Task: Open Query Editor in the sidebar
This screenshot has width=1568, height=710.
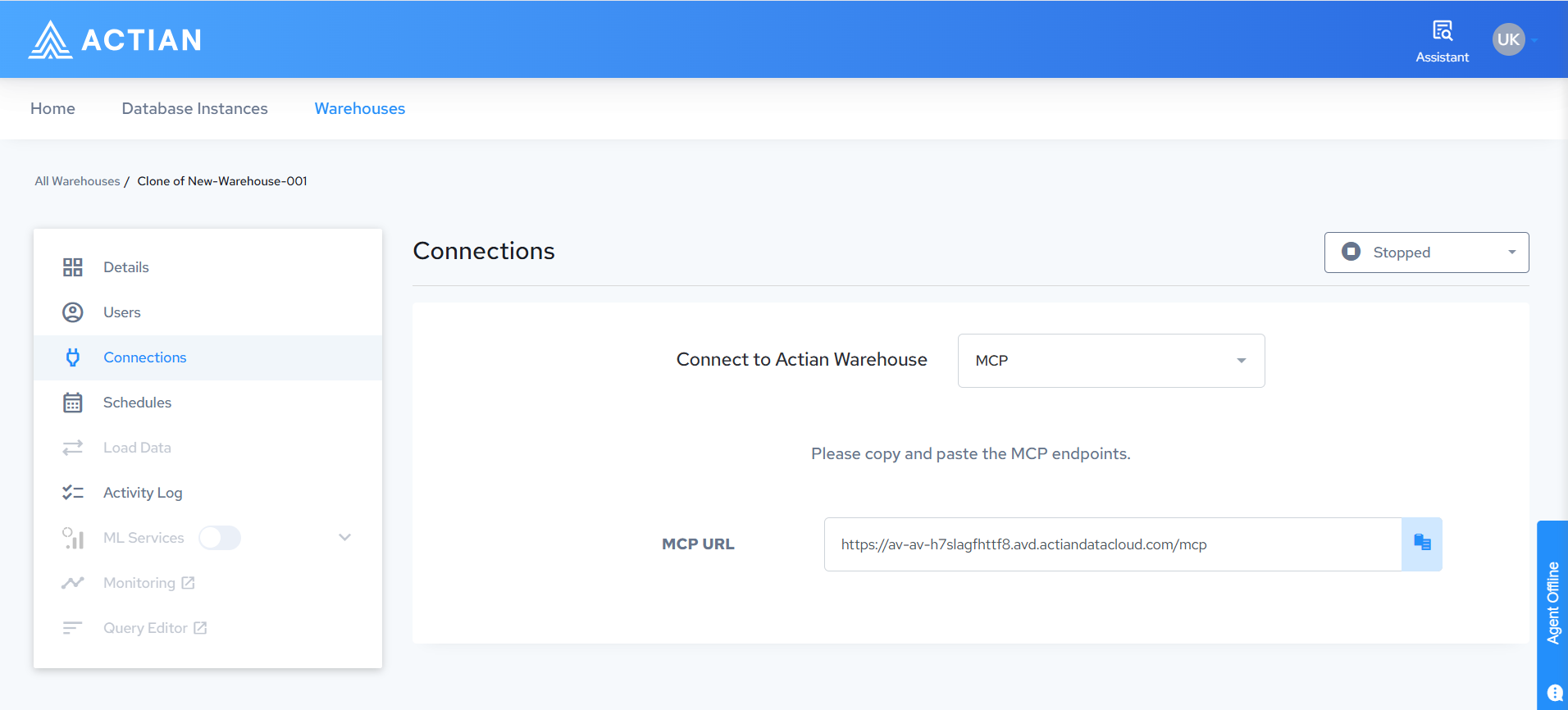Action: pos(207,628)
